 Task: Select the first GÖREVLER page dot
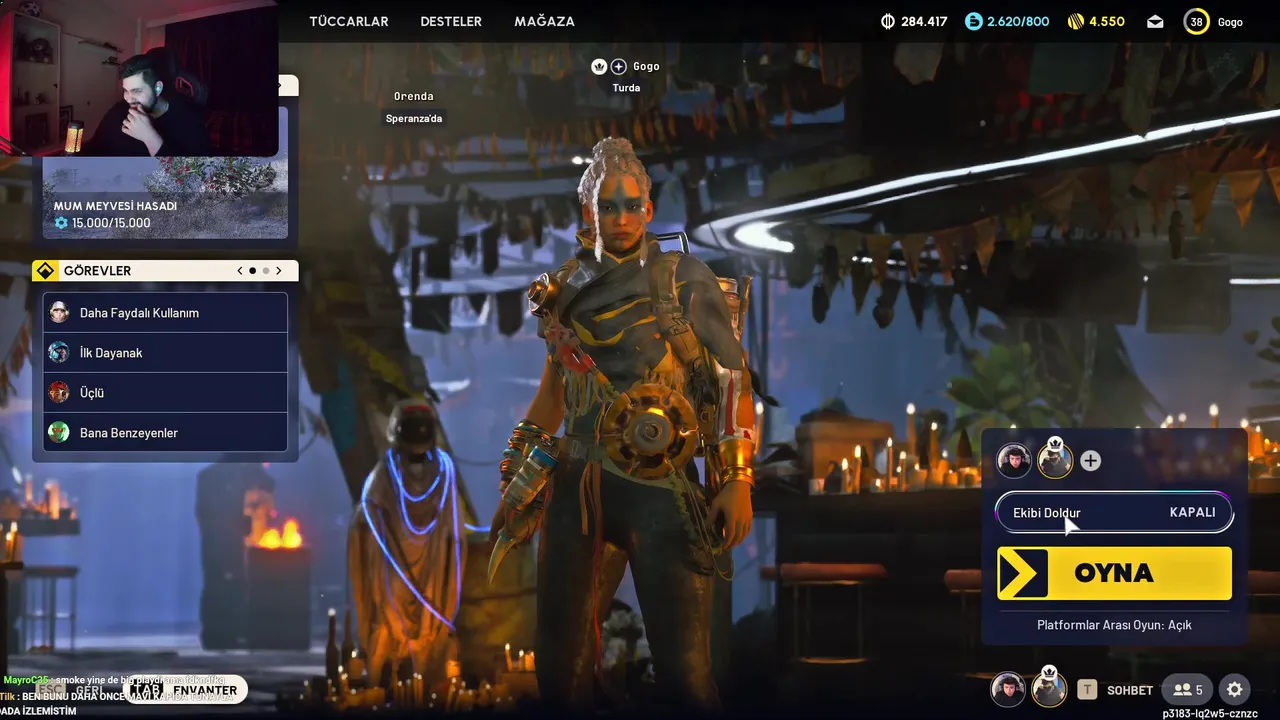coord(252,271)
